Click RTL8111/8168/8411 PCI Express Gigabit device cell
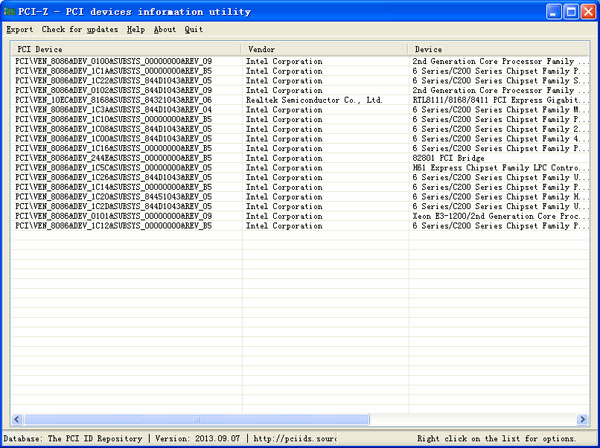This screenshot has height=448, width=600. pos(500,100)
